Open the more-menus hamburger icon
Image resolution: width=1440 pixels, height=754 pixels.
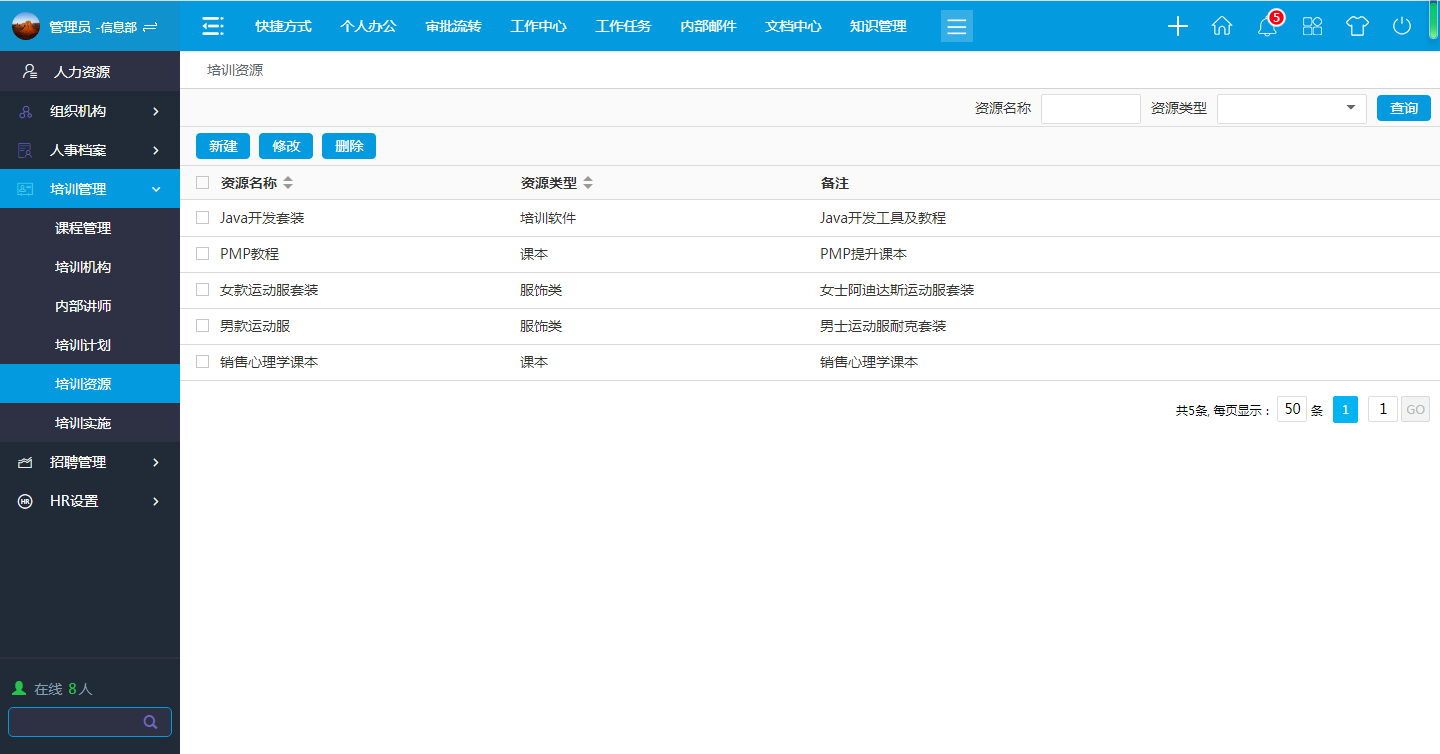click(x=957, y=26)
